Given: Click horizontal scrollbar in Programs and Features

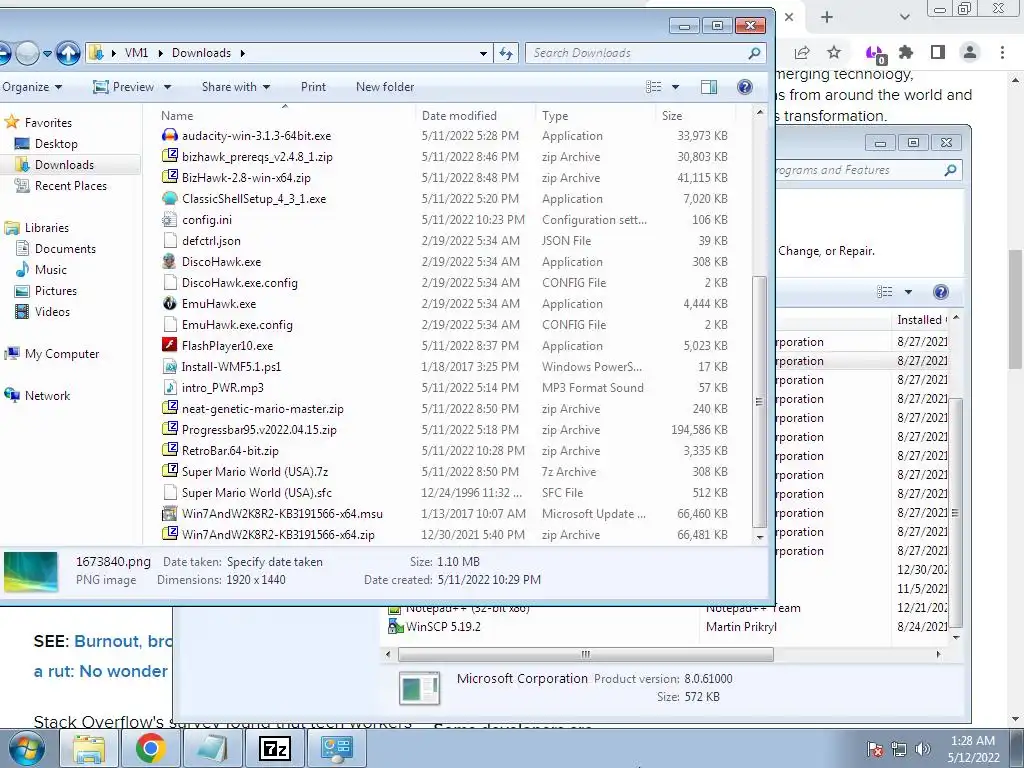Looking at the screenshot, I should pyautogui.click(x=586, y=654).
